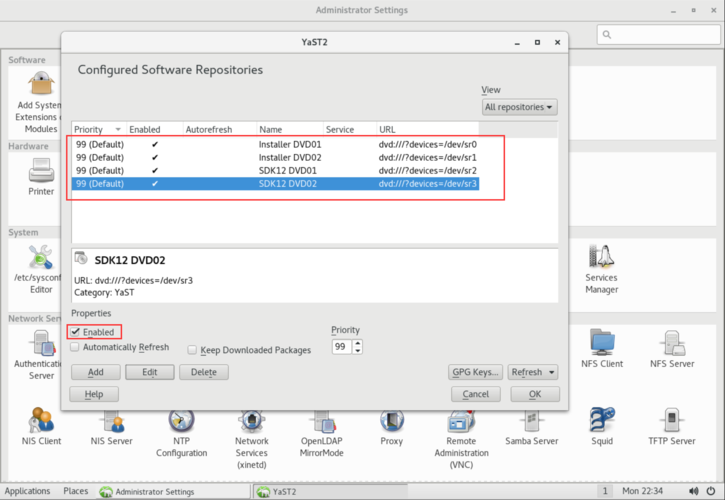Sort by the Priority column header

[98, 130]
